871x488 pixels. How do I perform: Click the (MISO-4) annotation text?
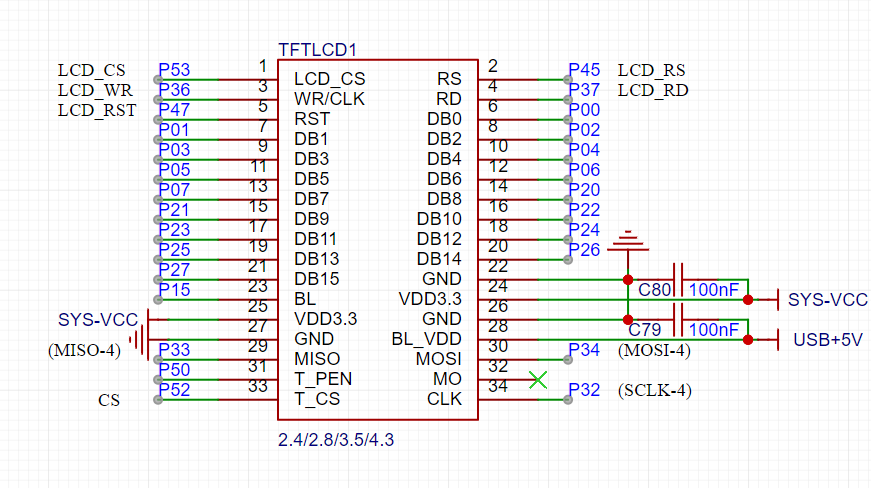[84, 351]
